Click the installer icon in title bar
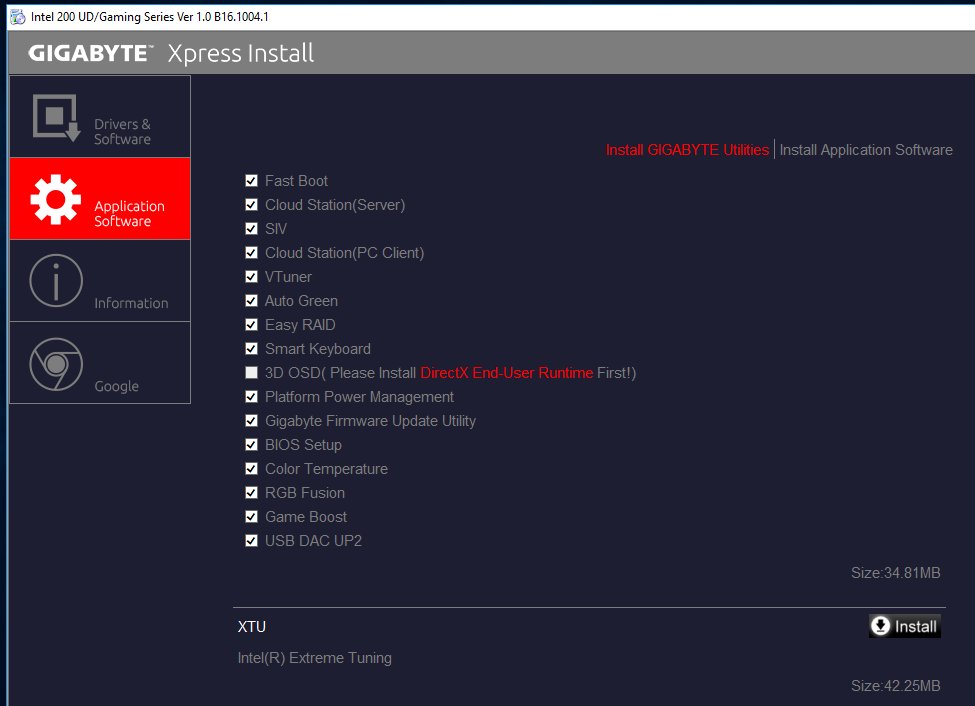975x706 pixels. 17,17
